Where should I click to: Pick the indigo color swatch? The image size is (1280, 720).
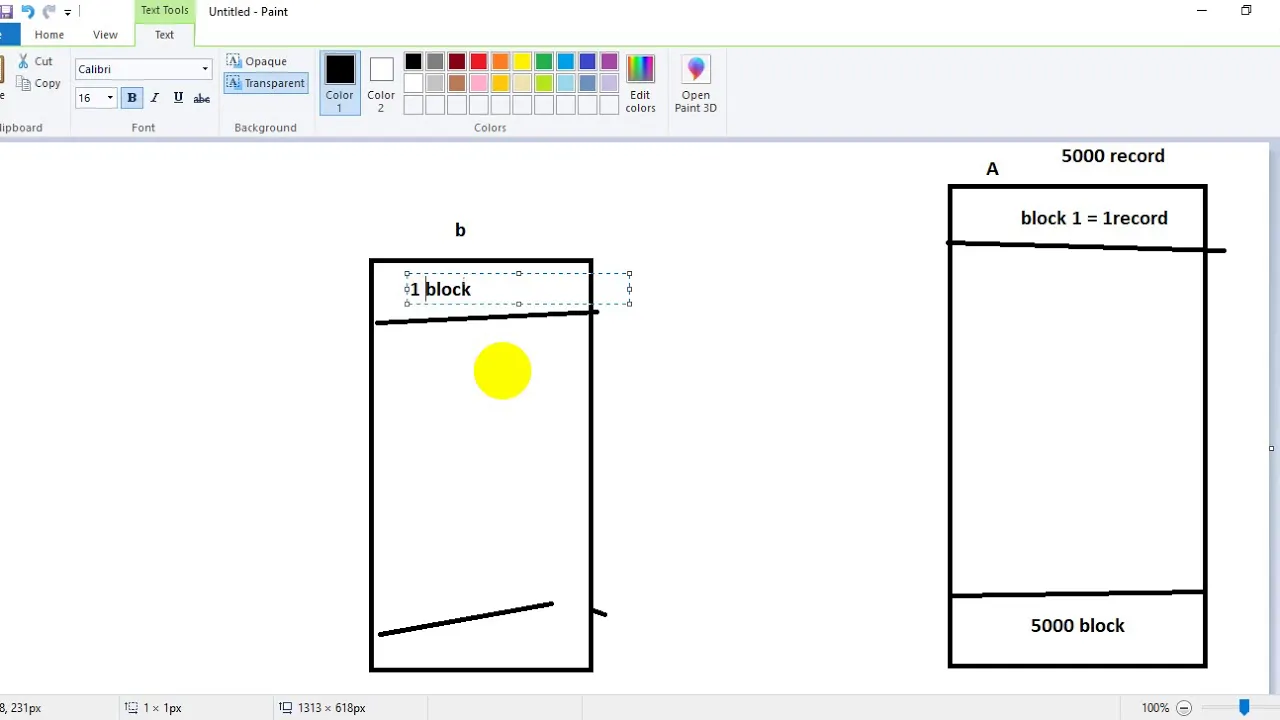(x=588, y=61)
